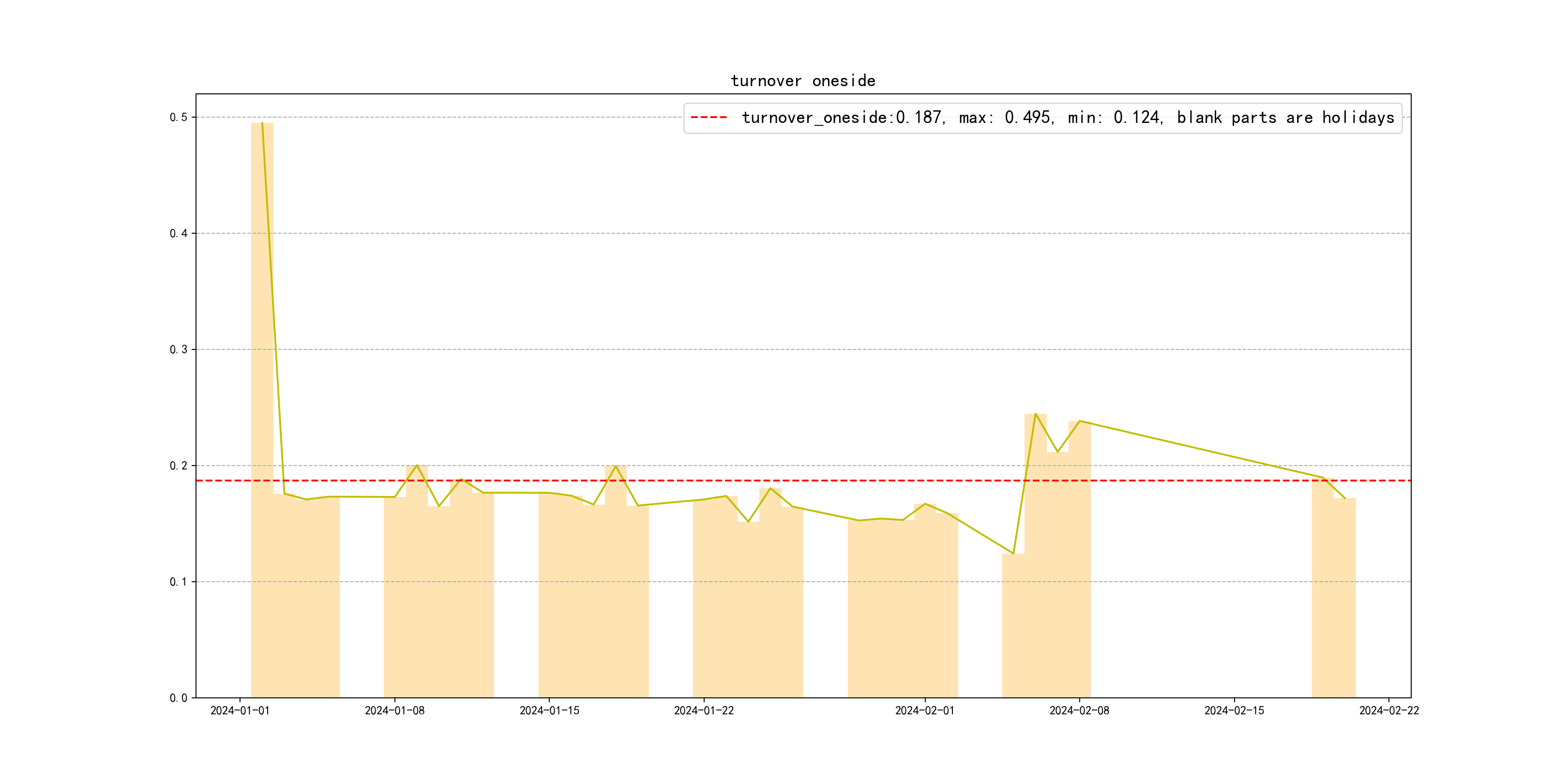
Task: Click x-axis label 2024-01-22
Action: [x=704, y=711]
